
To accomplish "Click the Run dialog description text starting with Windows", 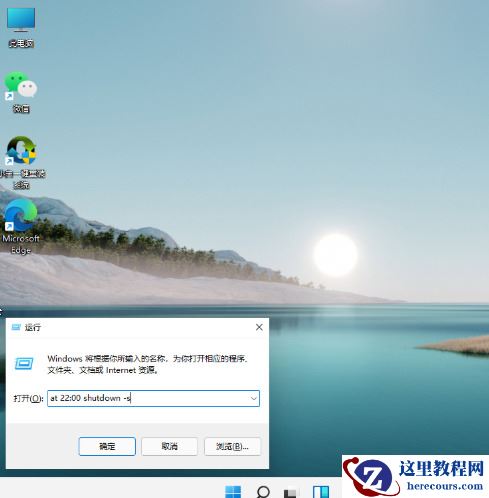I will [x=147, y=364].
